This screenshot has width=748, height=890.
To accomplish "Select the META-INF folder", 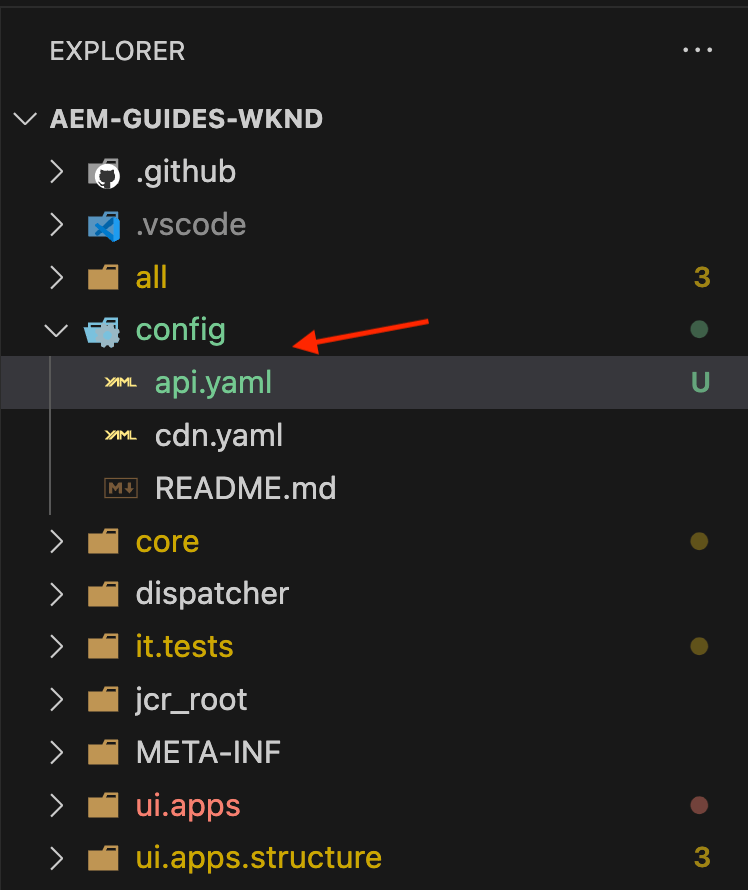I will click(374, 752).
